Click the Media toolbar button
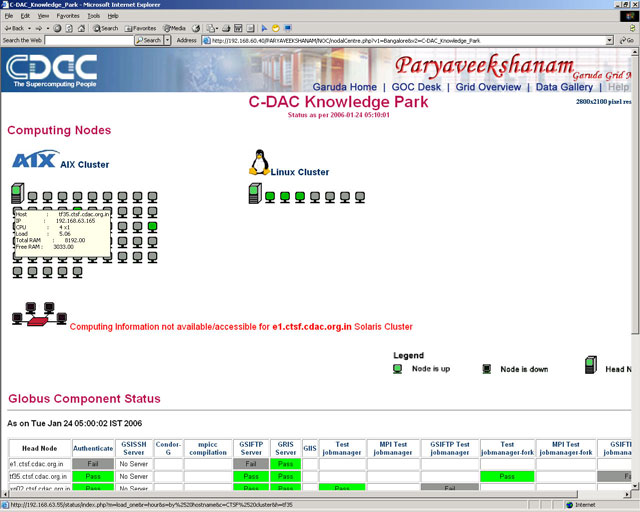 coord(173,28)
